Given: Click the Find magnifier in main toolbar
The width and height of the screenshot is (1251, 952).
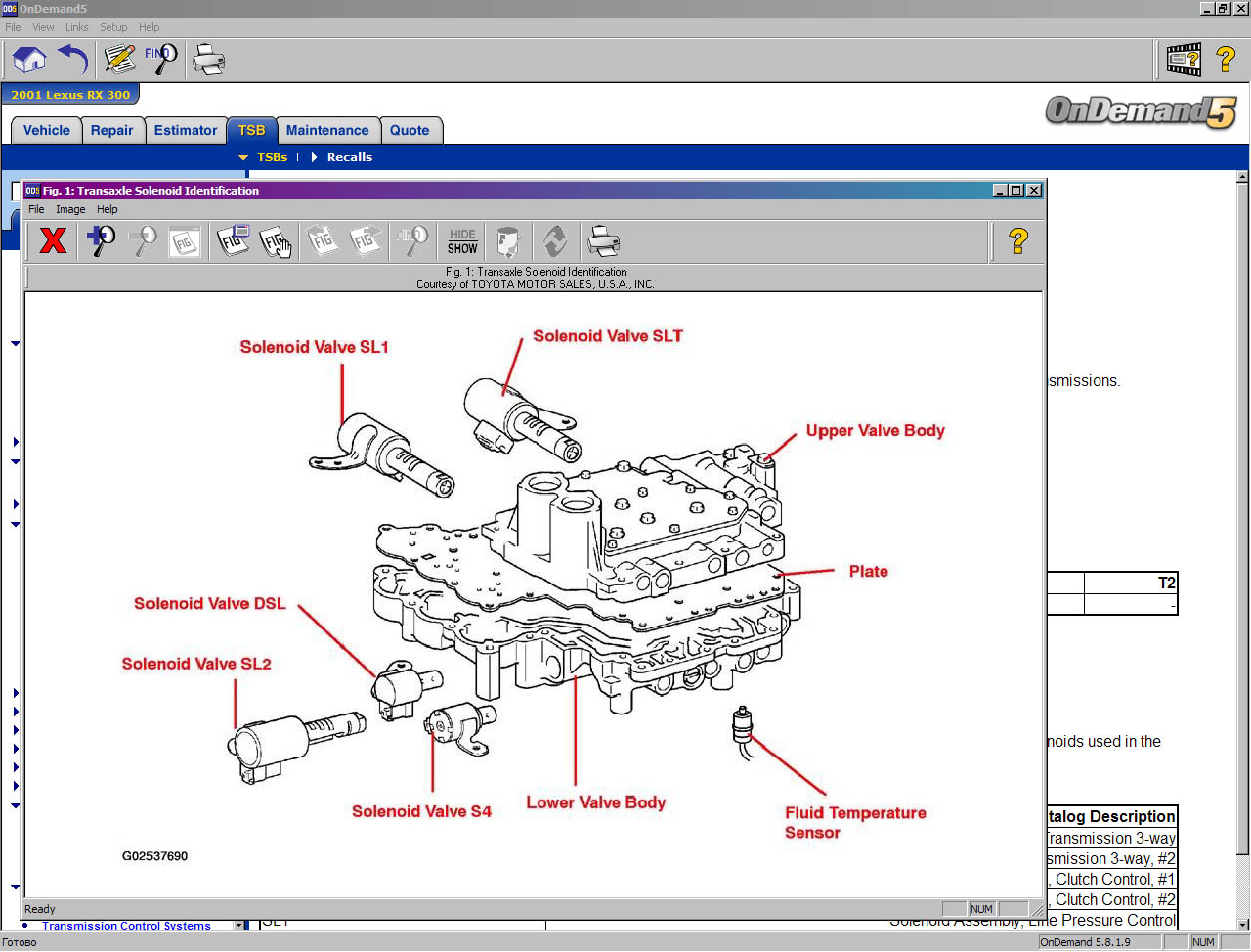Looking at the screenshot, I should click(161, 60).
